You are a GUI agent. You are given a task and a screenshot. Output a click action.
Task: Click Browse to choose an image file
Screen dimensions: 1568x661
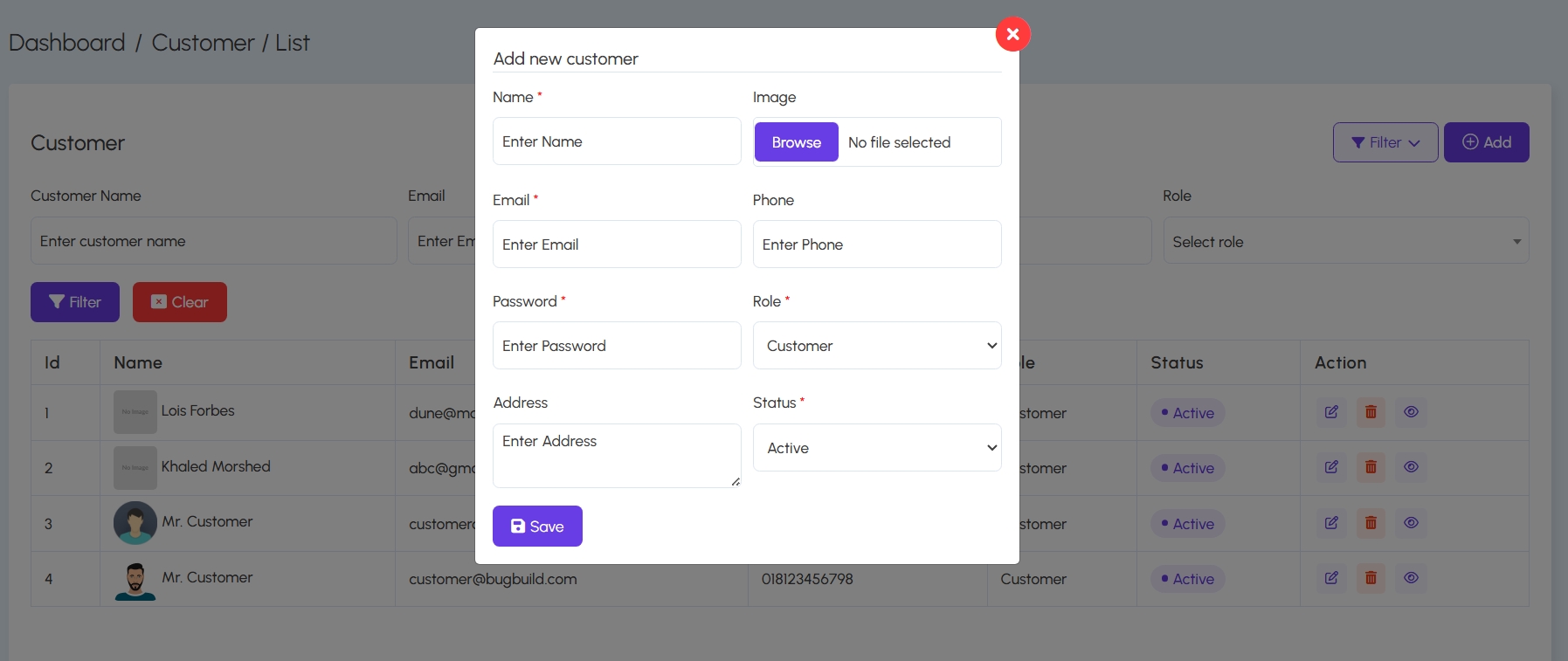[796, 142]
